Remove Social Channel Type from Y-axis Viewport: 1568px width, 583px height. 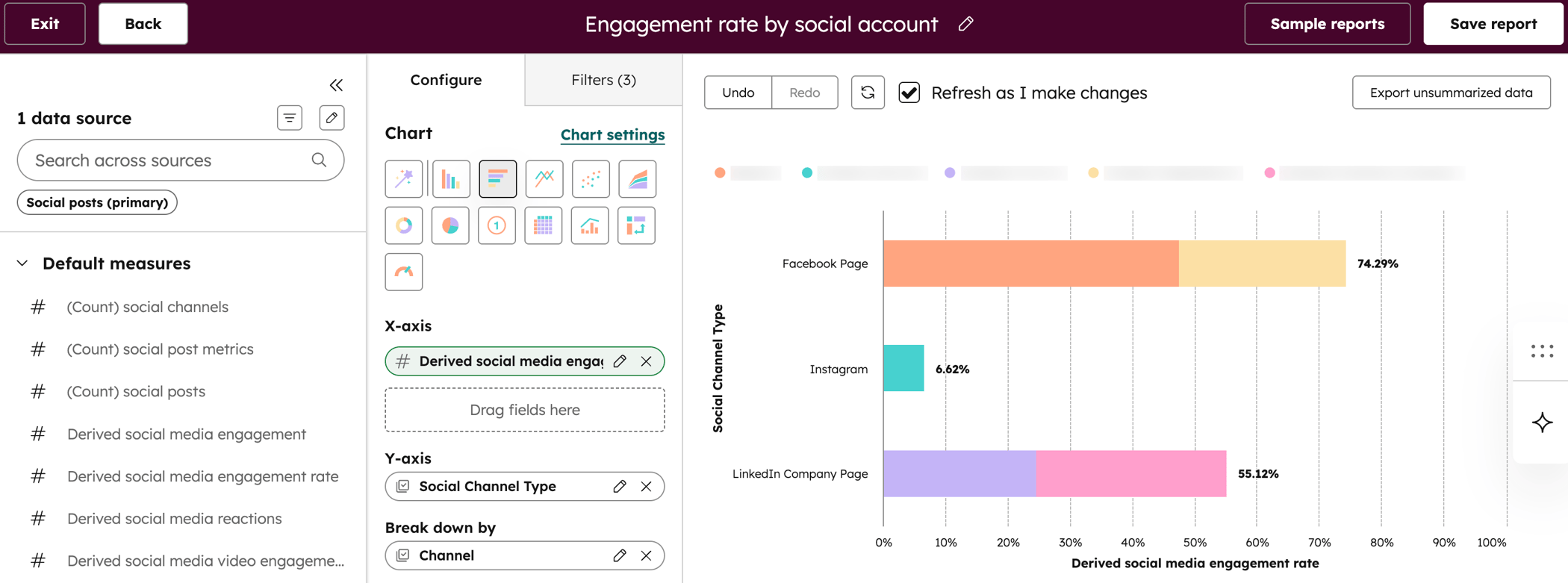[647, 487]
